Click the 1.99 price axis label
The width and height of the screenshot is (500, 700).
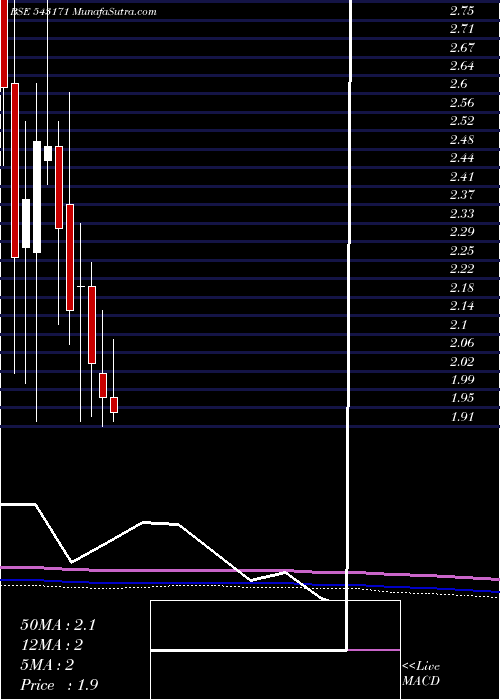click(x=462, y=380)
